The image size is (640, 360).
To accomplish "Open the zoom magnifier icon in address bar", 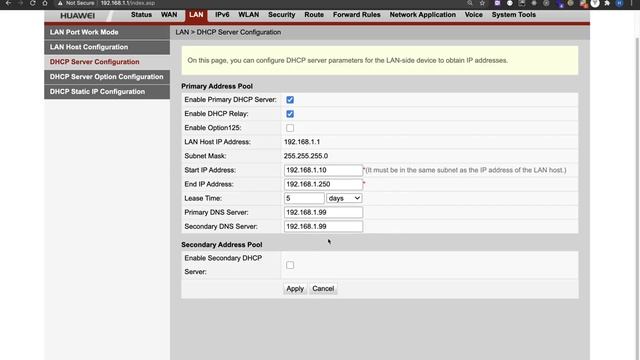I will coord(470,3).
